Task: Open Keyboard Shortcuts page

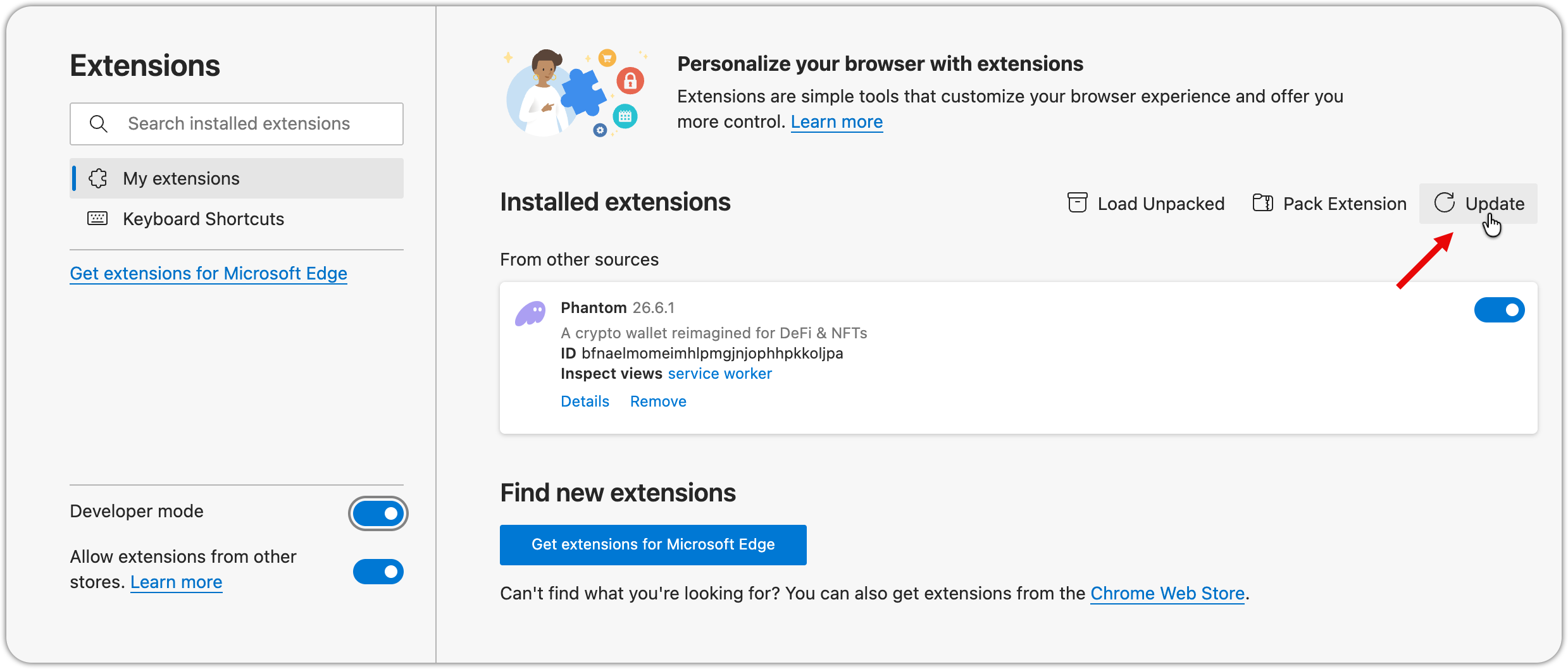Action: pyautogui.click(x=203, y=219)
